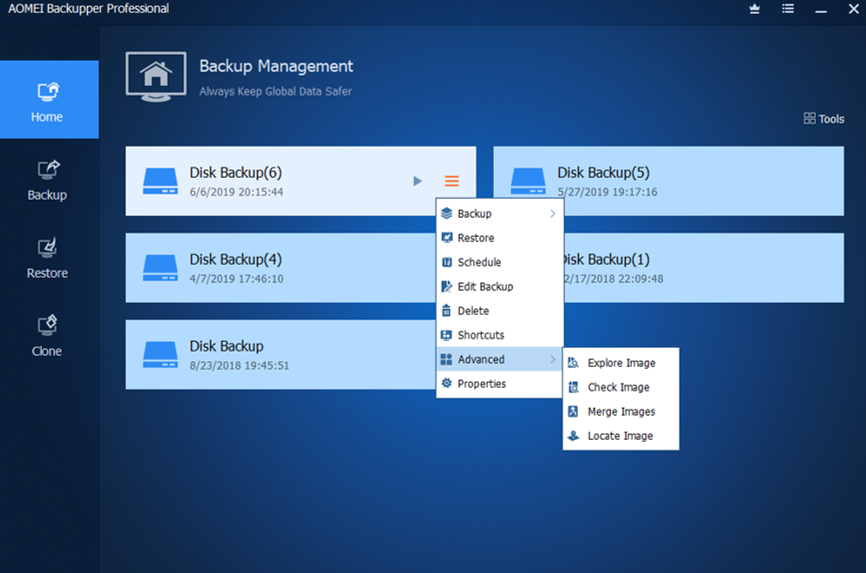866x573 pixels.
Task: Expand the Advanced submenu arrow
Action: (x=552, y=360)
